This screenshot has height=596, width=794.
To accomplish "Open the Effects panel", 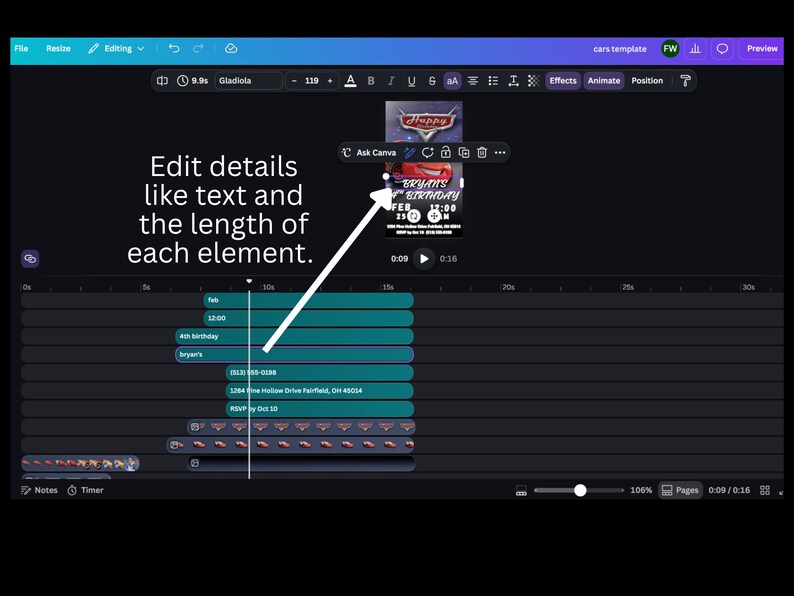I will (x=563, y=81).
